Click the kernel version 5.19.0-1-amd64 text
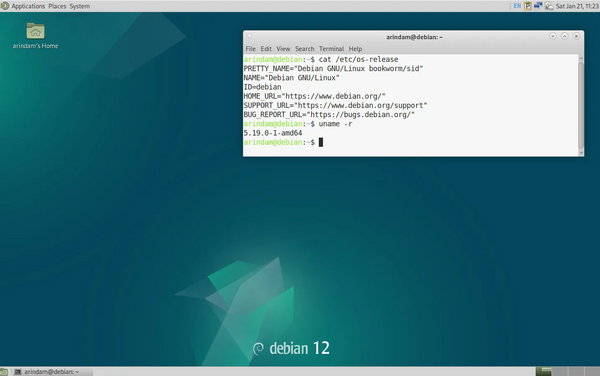This screenshot has height=376, width=600. pos(273,133)
